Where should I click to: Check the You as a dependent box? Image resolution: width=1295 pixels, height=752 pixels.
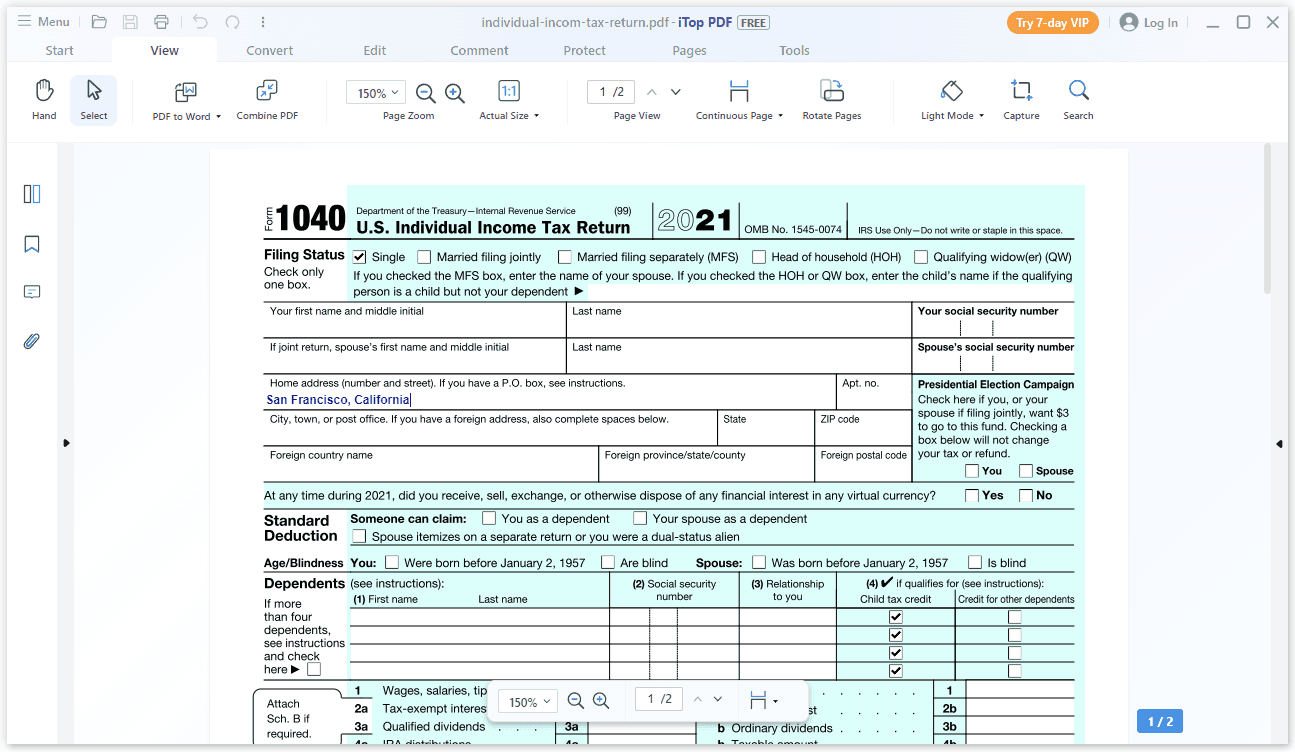tap(488, 518)
